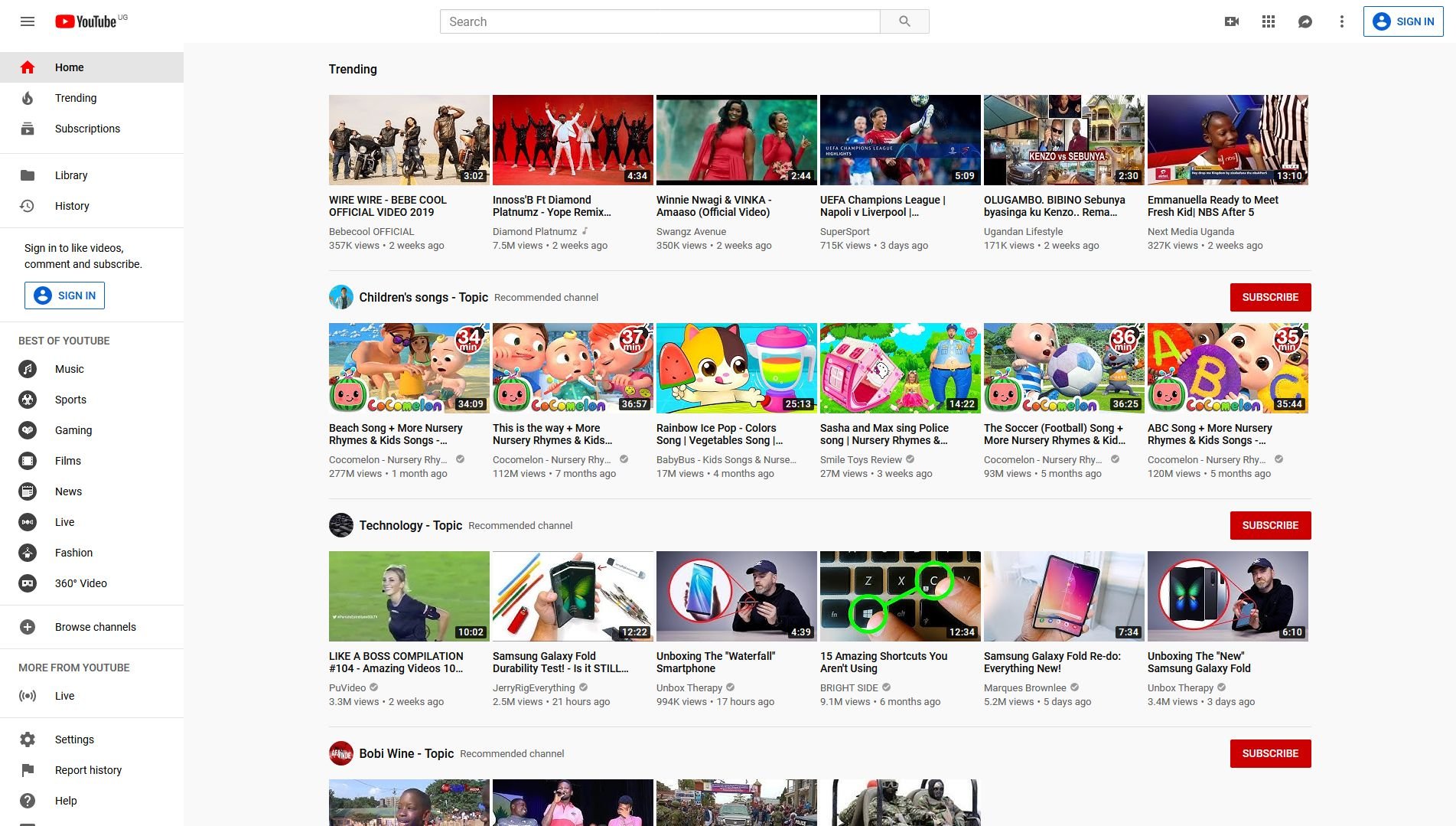Click the Report history flag icon
This screenshot has height=826, width=1456.
coord(28,770)
